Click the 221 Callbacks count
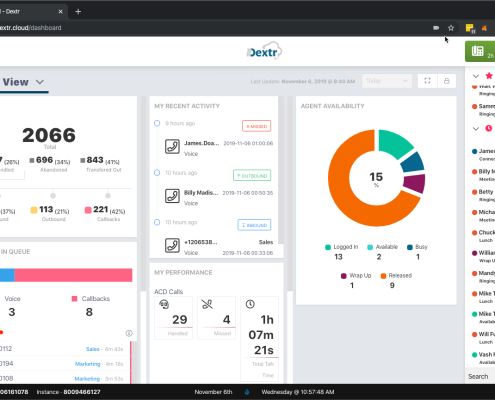 tap(101, 209)
